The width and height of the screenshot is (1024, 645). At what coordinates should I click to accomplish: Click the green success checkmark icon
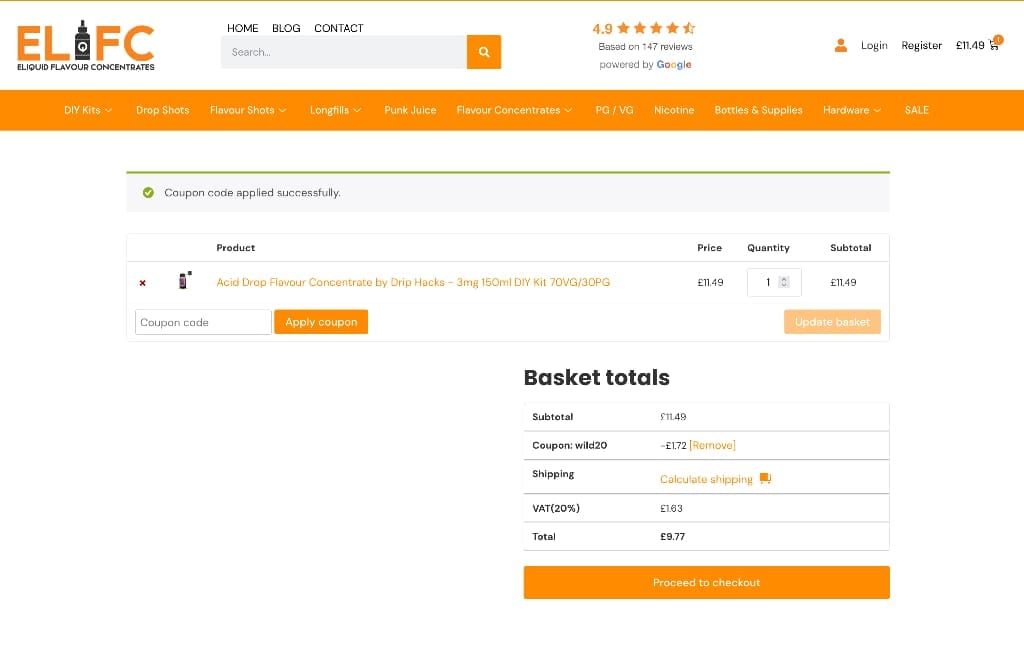(148, 193)
